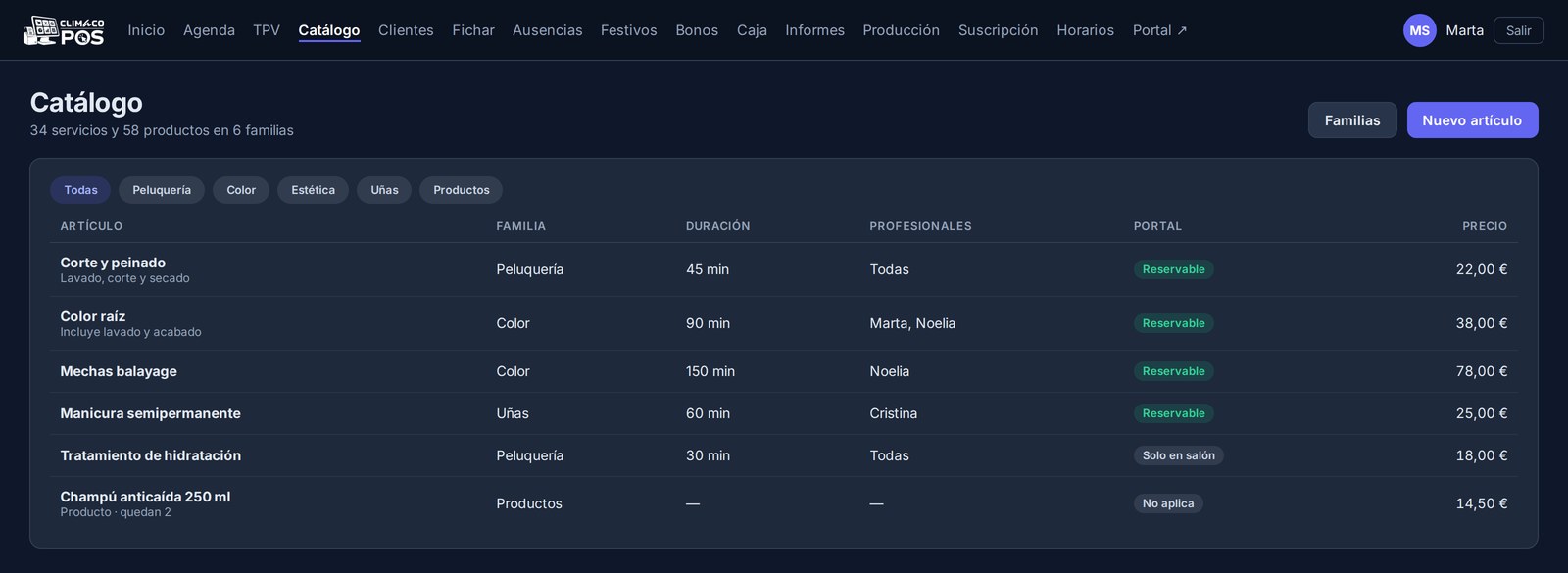The width and height of the screenshot is (1568, 573).
Task: Open the Ausencias section
Action: point(547,30)
